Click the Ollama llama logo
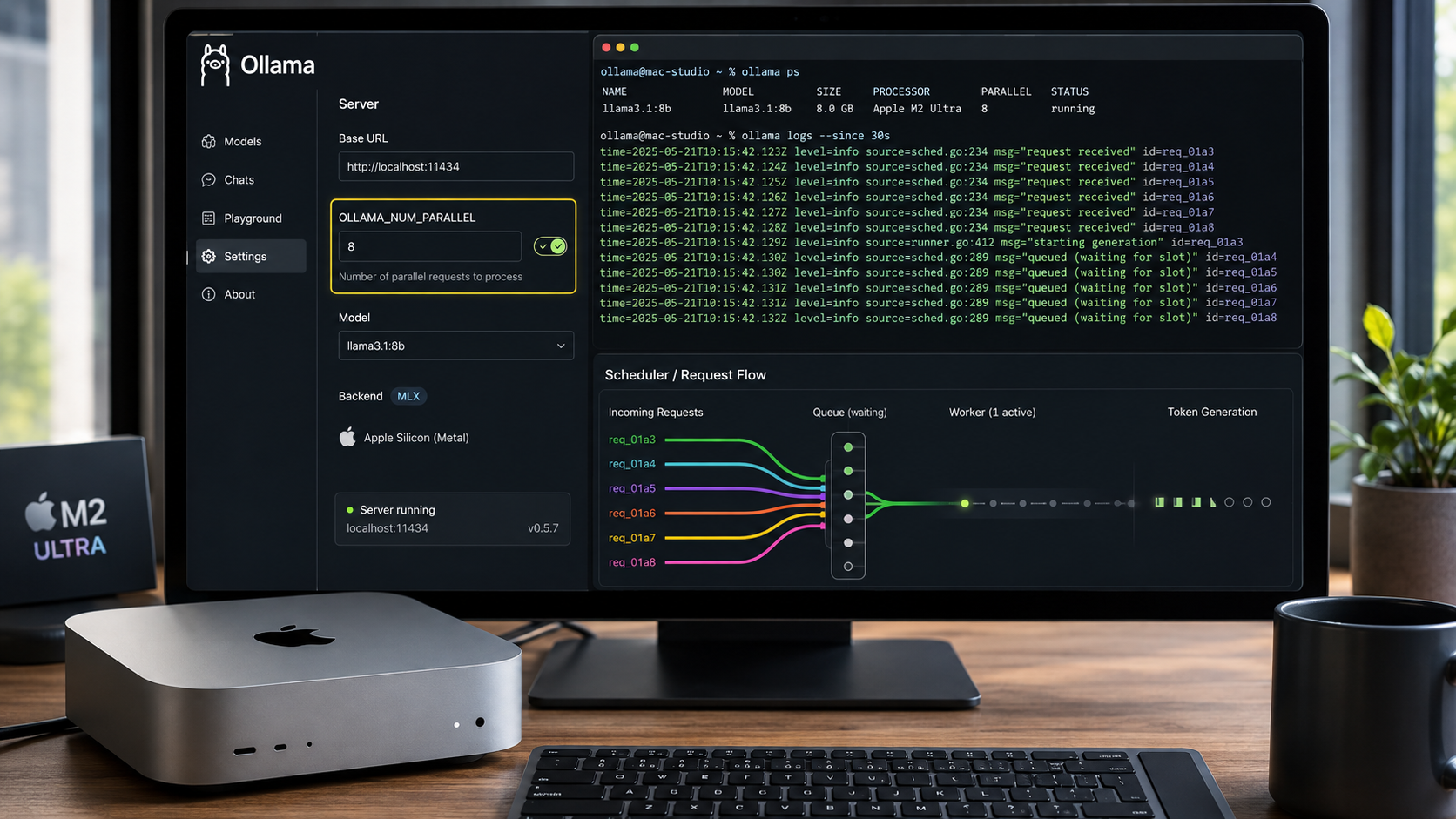 215,65
